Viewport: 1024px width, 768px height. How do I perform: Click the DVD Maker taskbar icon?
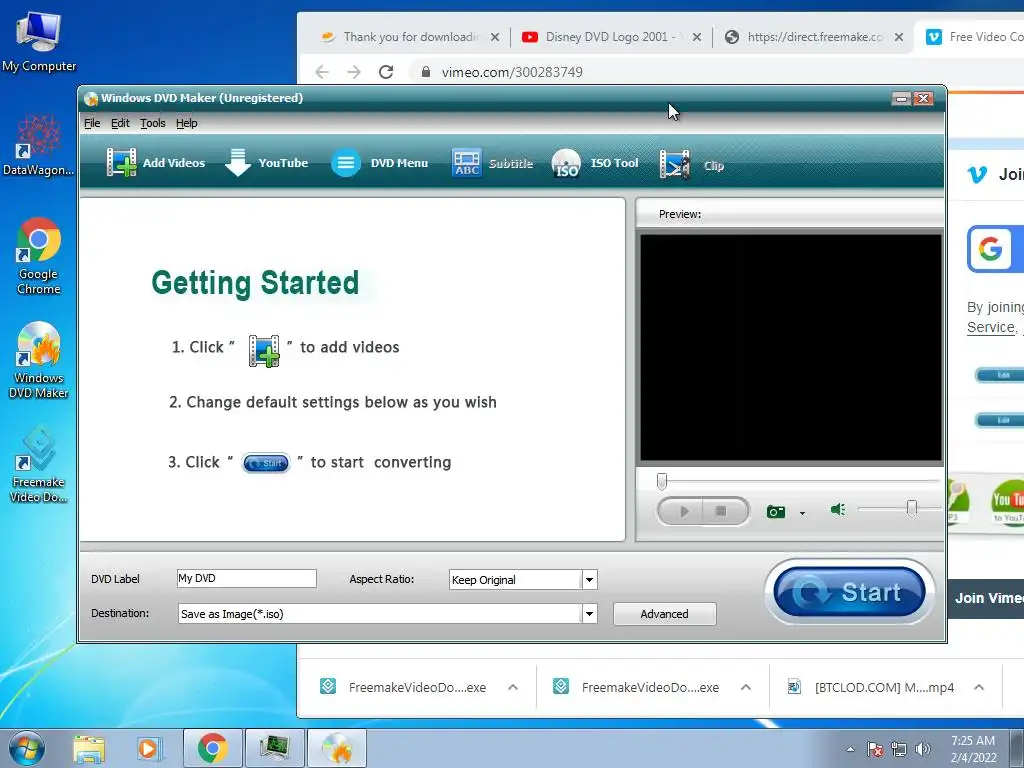pyautogui.click(x=337, y=748)
